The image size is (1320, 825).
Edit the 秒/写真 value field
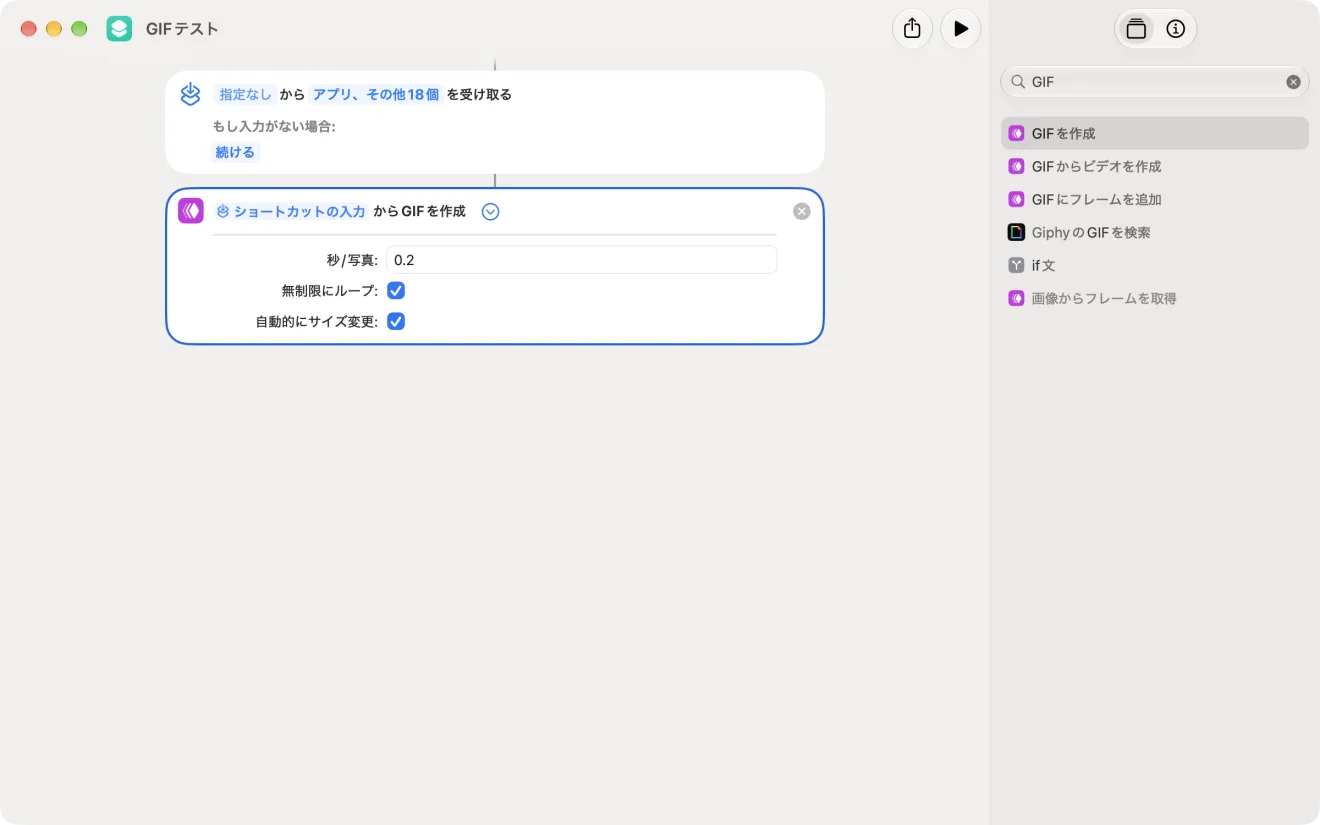click(581, 260)
